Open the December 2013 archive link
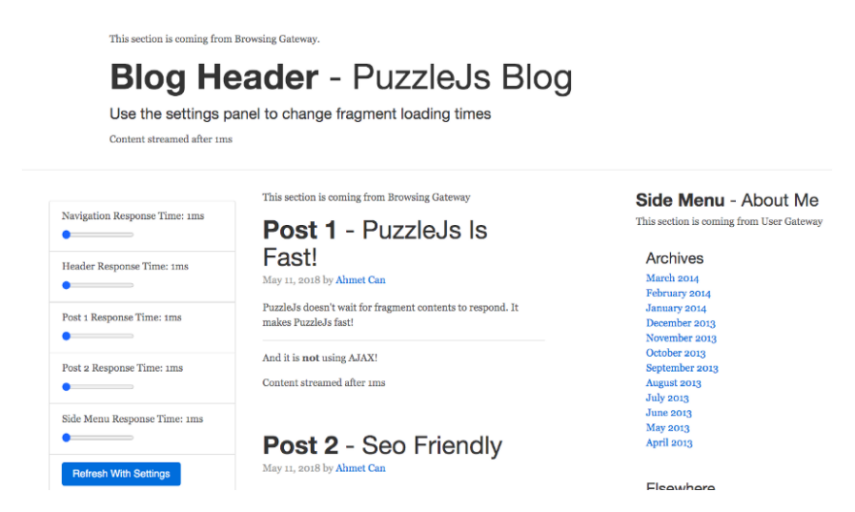 coord(680,323)
